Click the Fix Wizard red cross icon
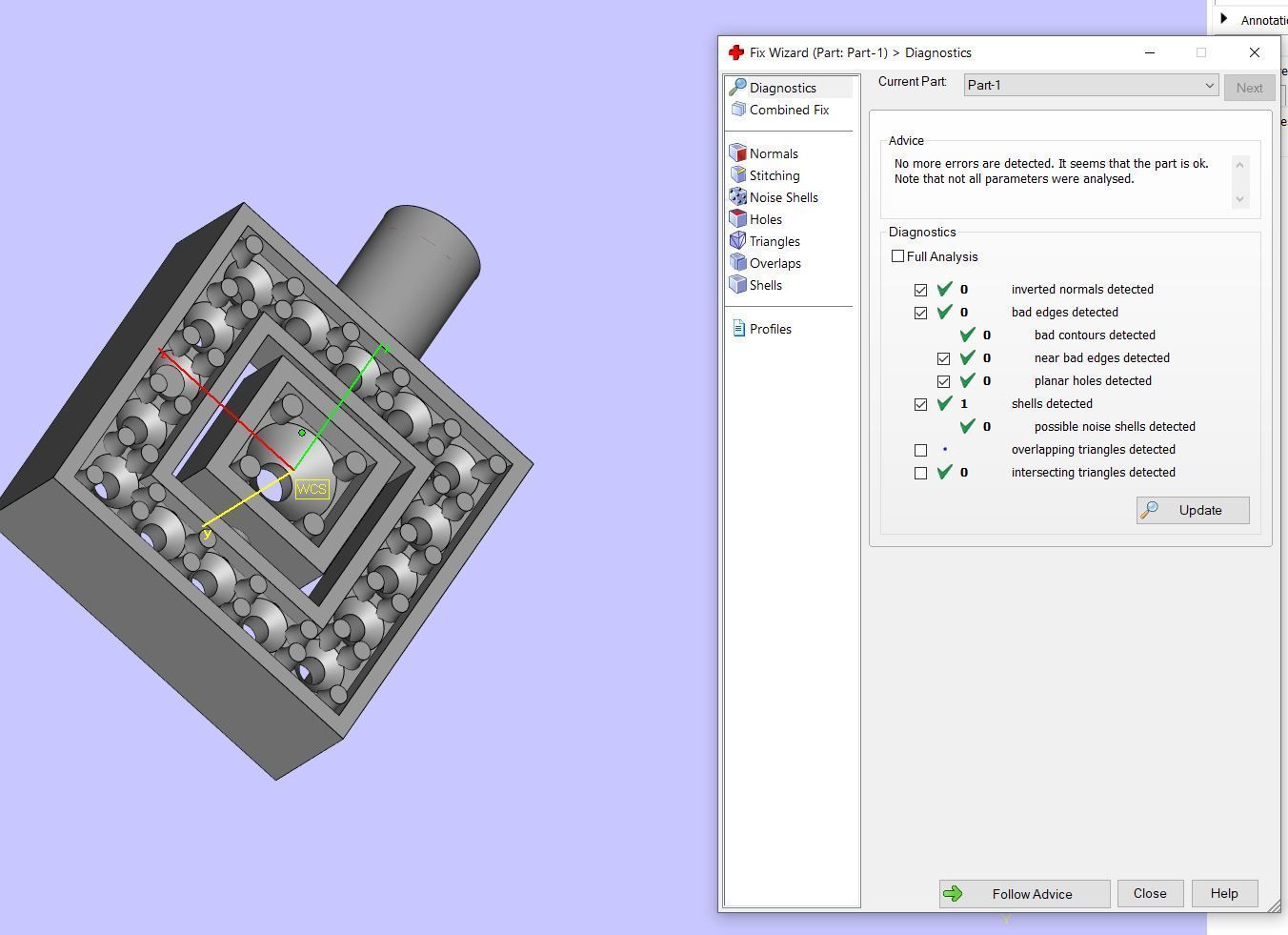The image size is (1288, 935). click(x=735, y=52)
